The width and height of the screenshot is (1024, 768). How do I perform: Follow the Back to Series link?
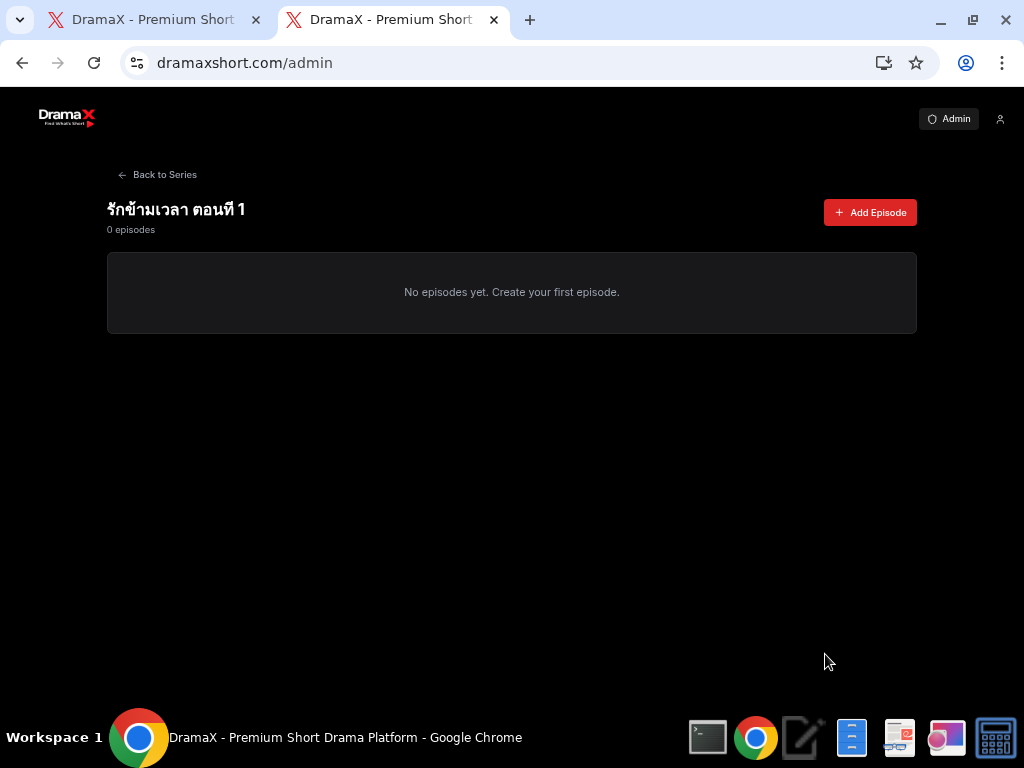tap(157, 175)
